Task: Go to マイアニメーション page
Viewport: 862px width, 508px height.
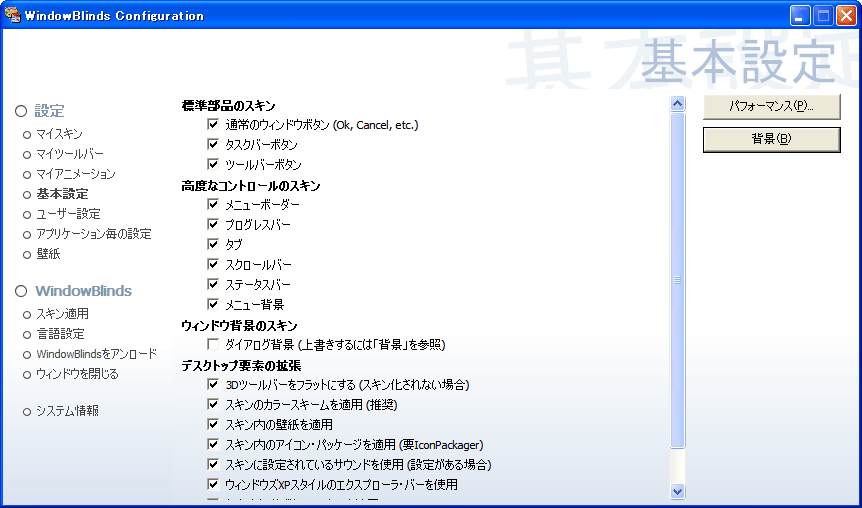Action: pos(76,174)
